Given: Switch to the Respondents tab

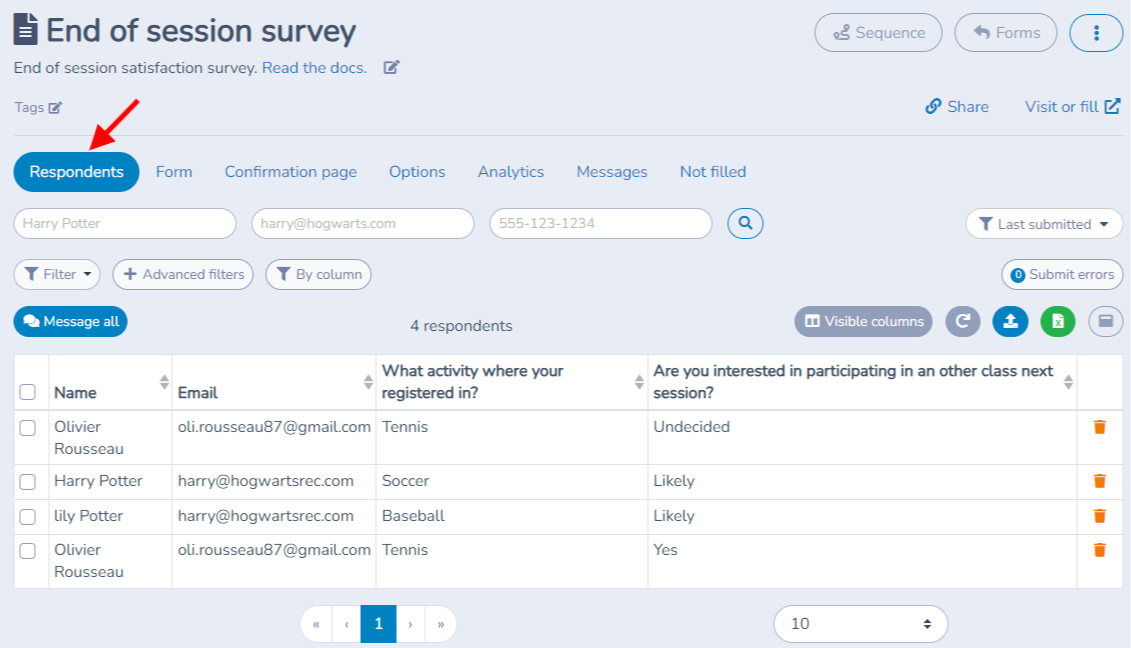Looking at the screenshot, I should click(x=76, y=172).
